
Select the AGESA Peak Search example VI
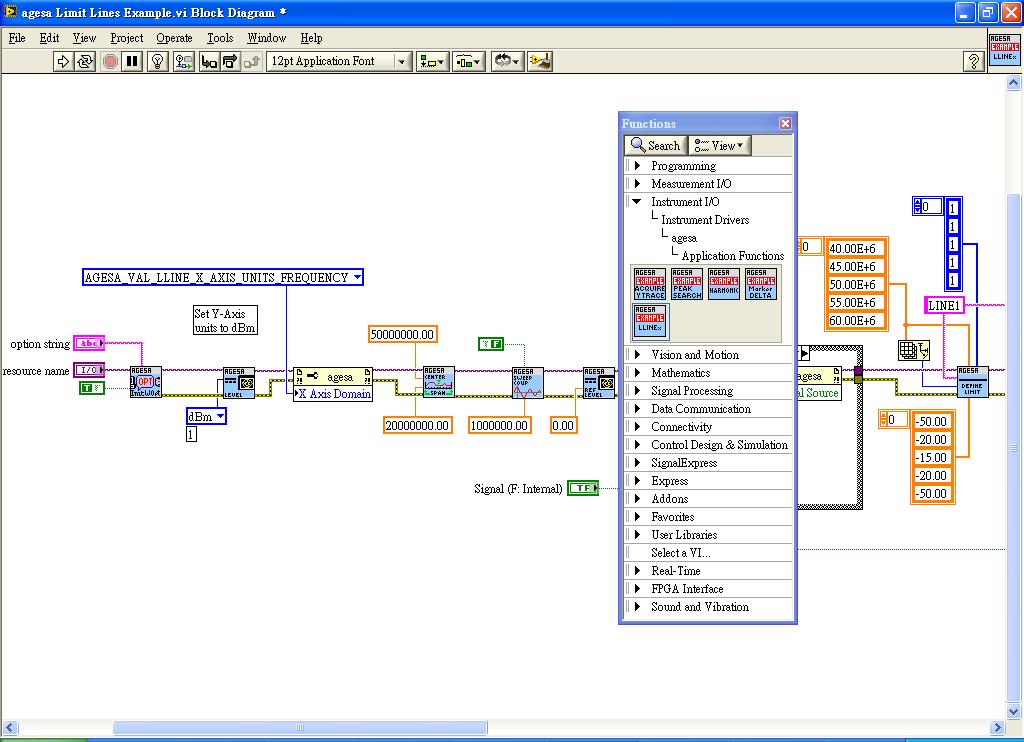(x=686, y=284)
